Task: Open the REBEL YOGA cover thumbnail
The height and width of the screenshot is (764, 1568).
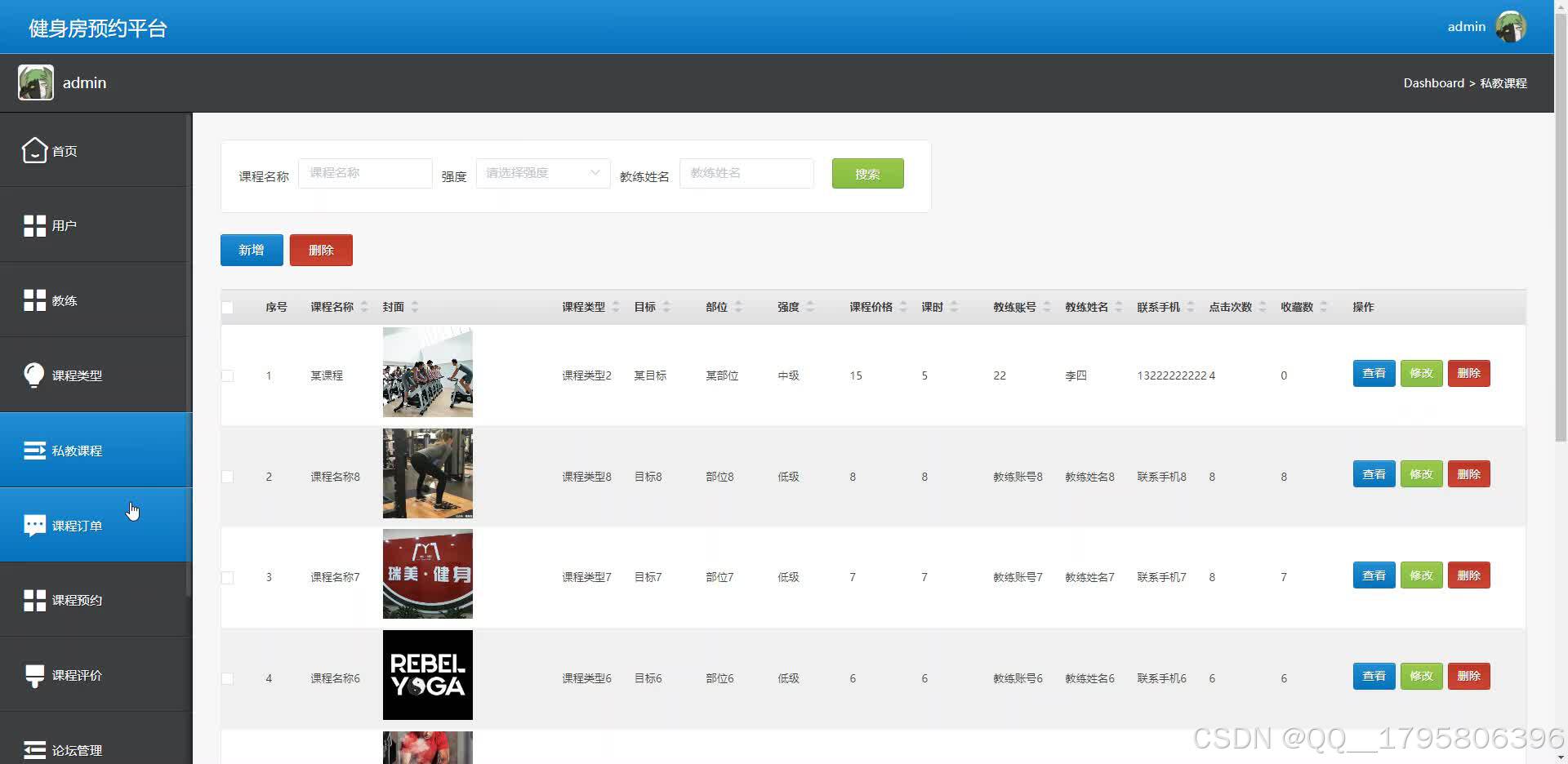Action: coord(428,675)
